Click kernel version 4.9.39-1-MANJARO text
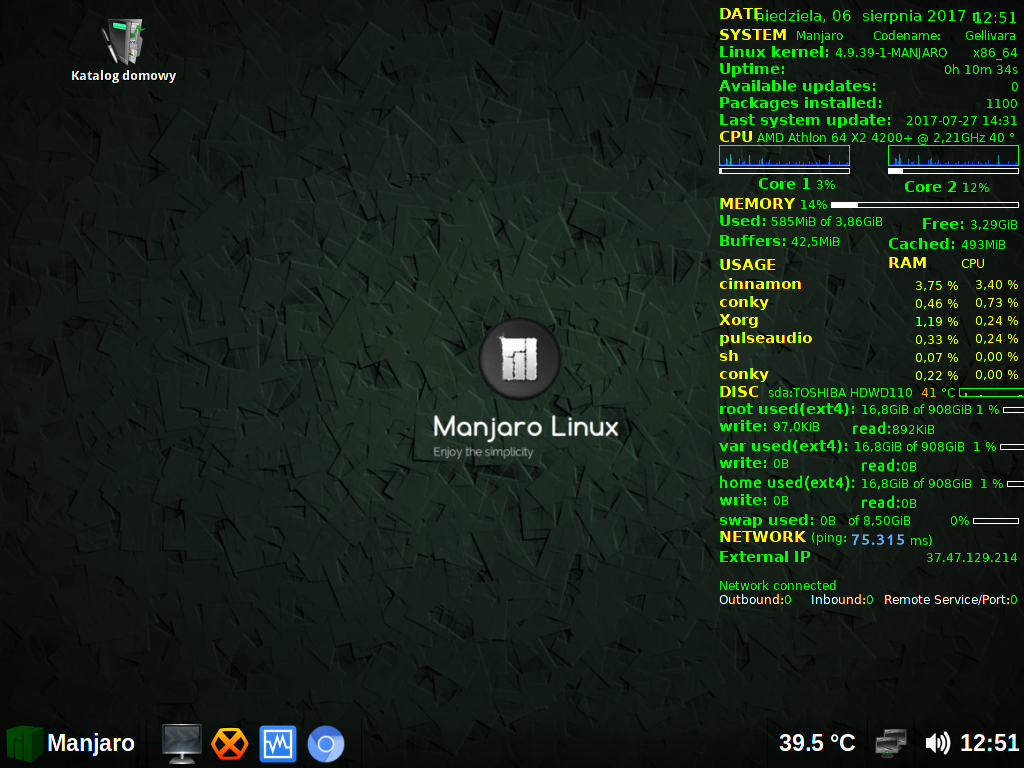Viewport: 1024px width, 768px height. coord(891,53)
